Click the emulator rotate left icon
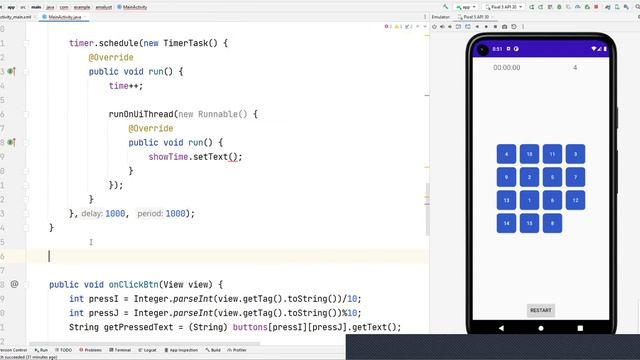Screen dimensions: 640x360 tap(458, 27)
